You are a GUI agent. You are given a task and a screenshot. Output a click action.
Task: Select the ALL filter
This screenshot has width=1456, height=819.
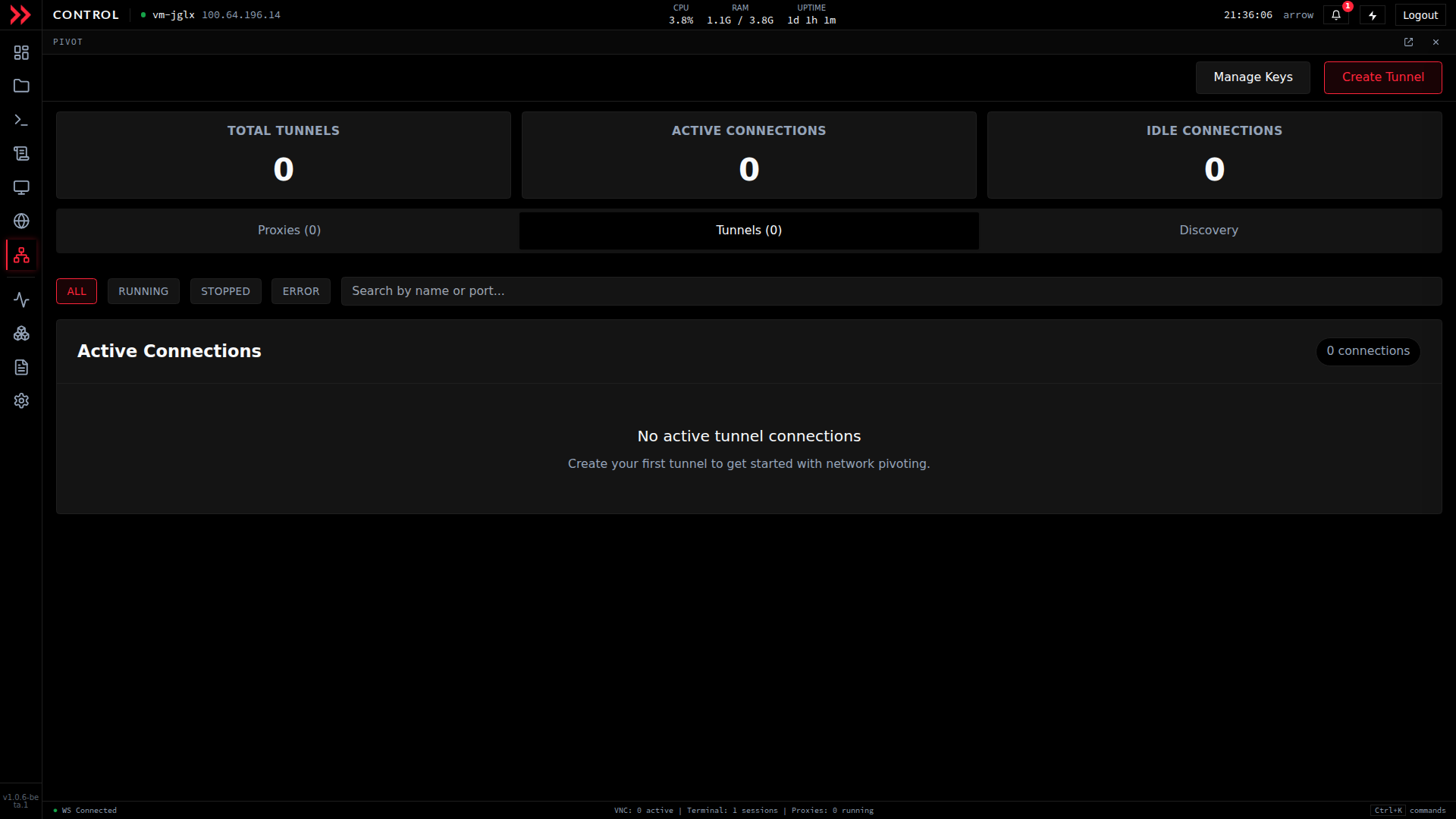click(77, 291)
